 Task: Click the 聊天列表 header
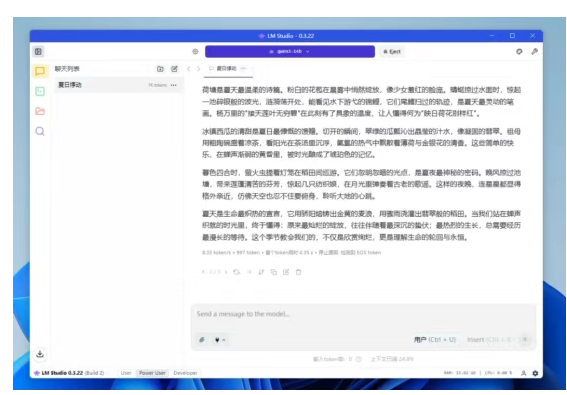point(67,69)
